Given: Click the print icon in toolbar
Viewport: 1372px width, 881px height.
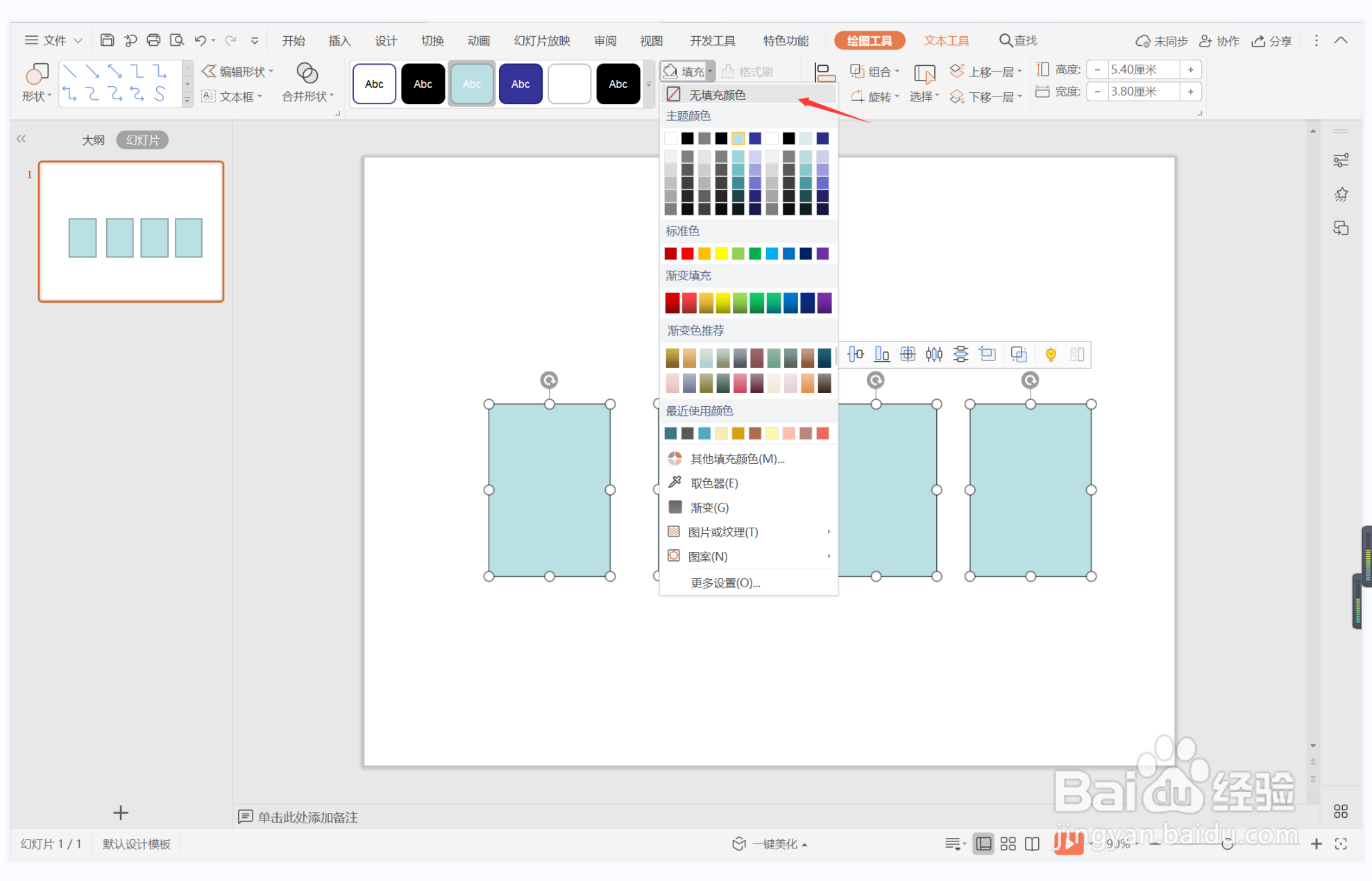Looking at the screenshot, I should point(153,40).
